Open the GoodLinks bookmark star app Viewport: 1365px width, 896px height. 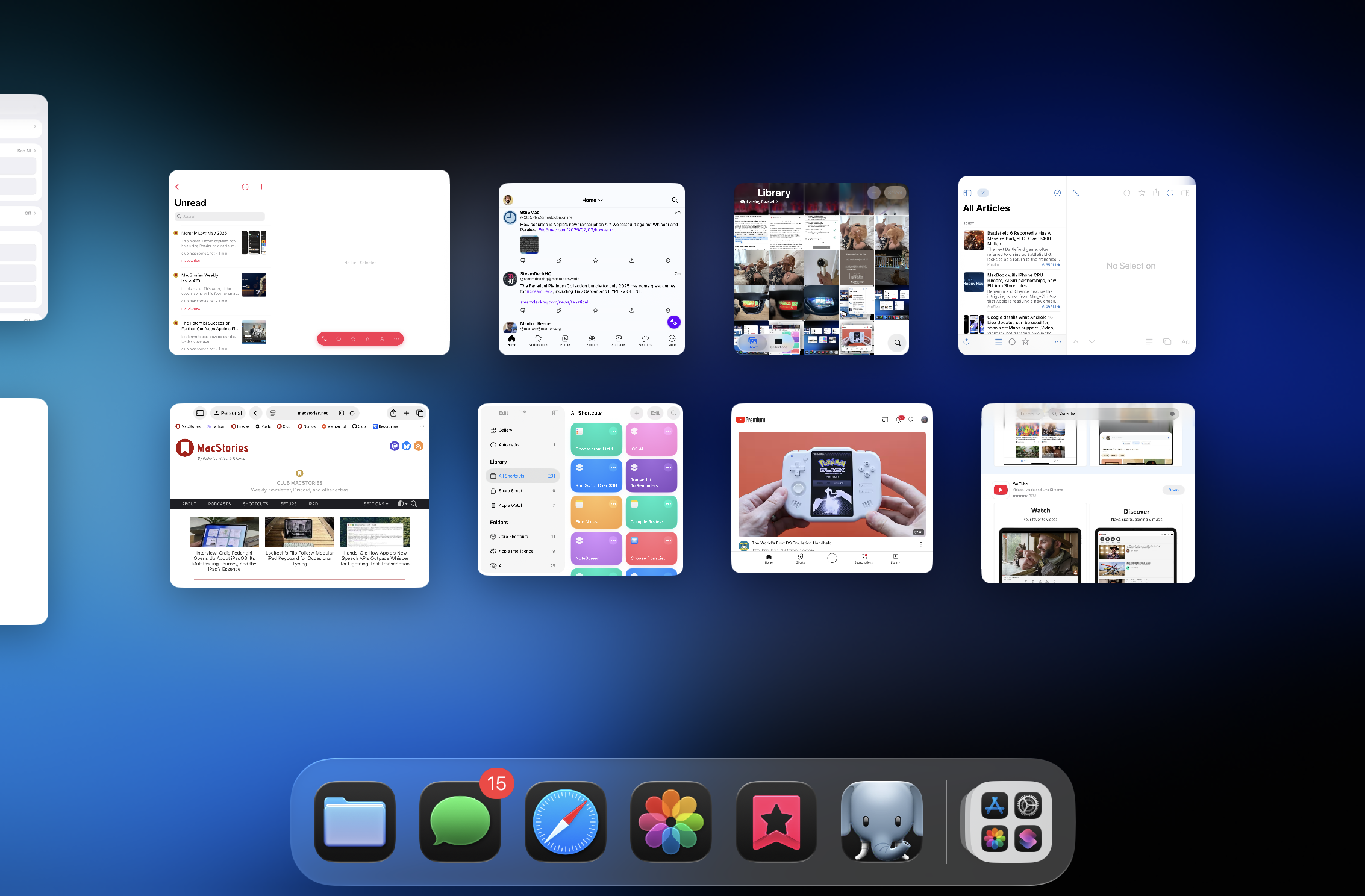point(776,821)
